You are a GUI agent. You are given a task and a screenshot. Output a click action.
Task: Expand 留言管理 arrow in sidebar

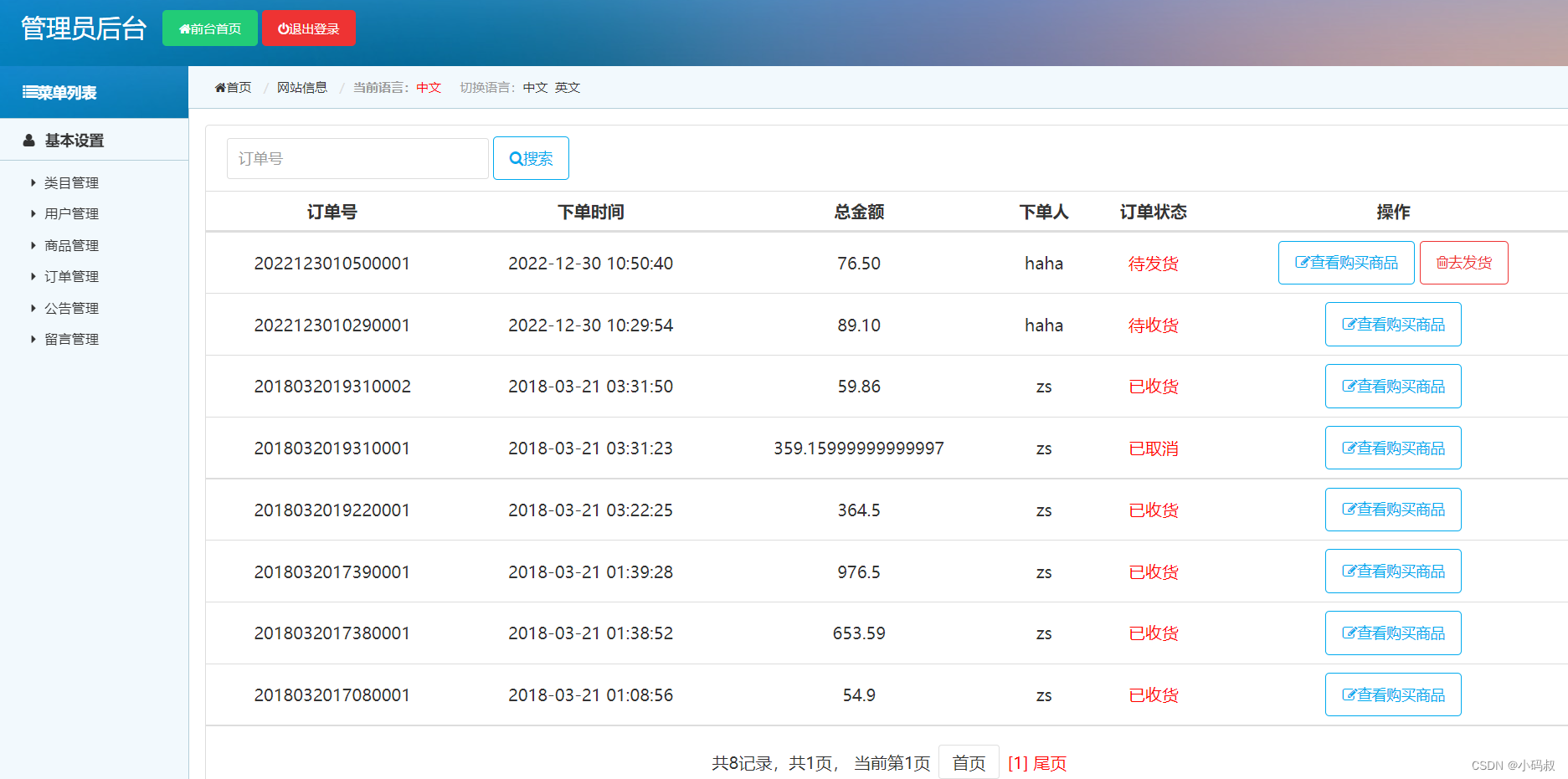click(x=33, y=339)
